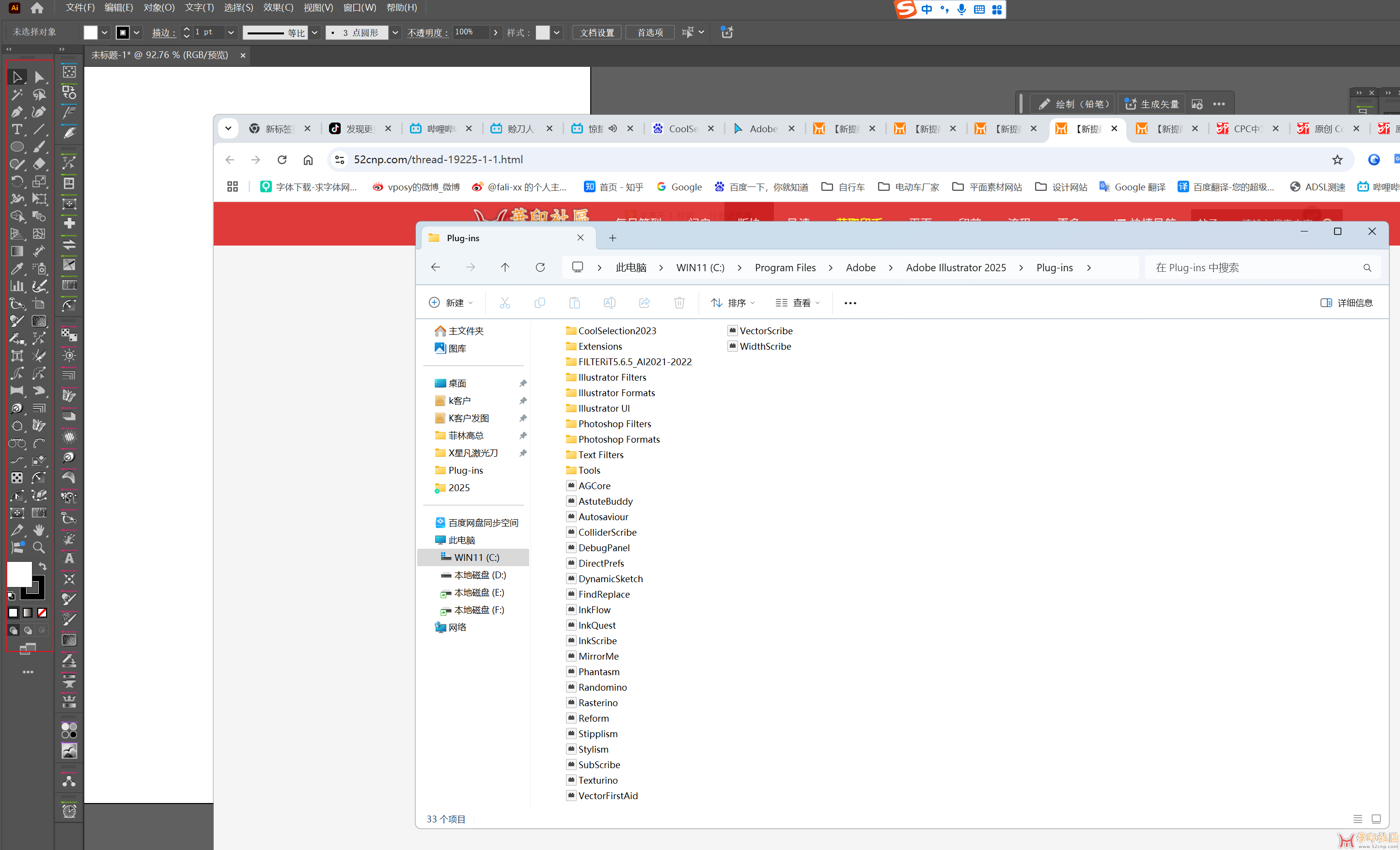Expand variable width profile dropdown 等比
Image resolution: width=1400 pixels, height=850 pixels.
pyautogui.click(x=314, y=32)
